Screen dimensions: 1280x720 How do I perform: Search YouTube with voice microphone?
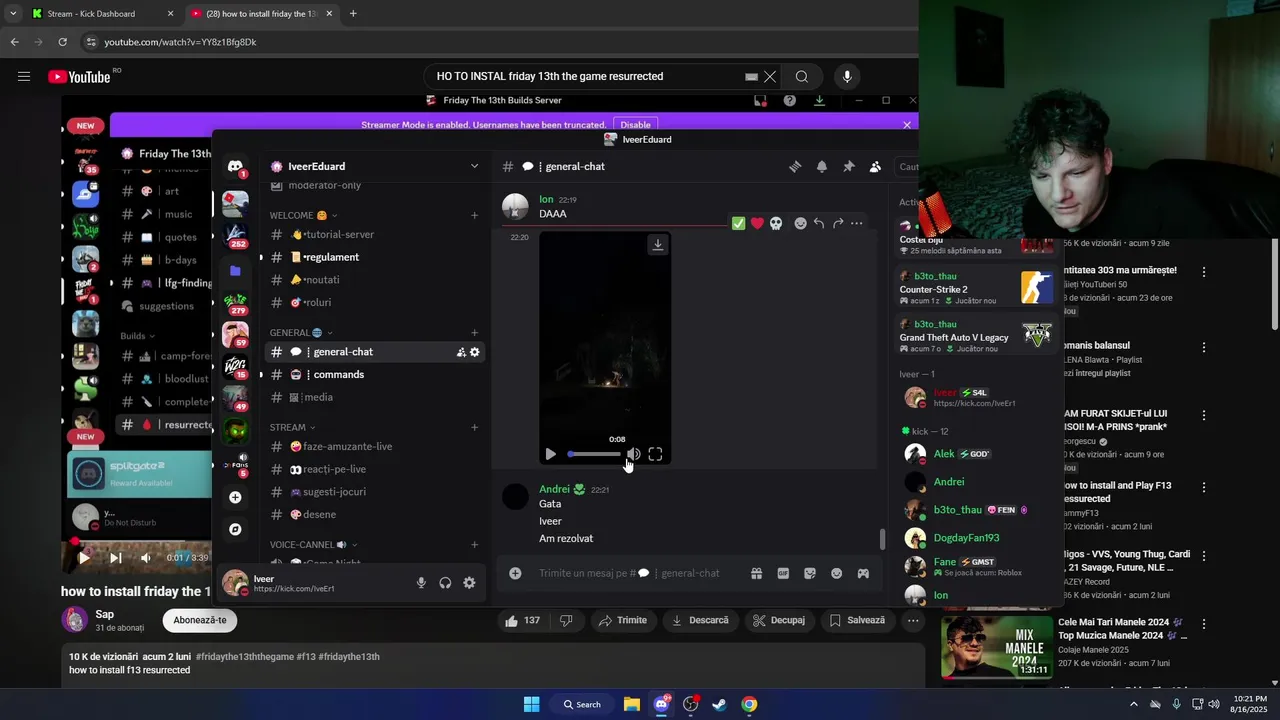[x=847, y=77]
